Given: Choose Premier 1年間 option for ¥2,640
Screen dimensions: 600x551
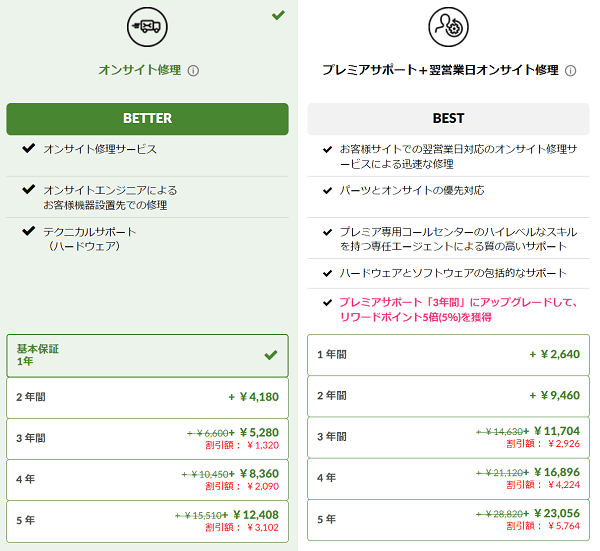Looking at the screenshot, I should (448, 355).
